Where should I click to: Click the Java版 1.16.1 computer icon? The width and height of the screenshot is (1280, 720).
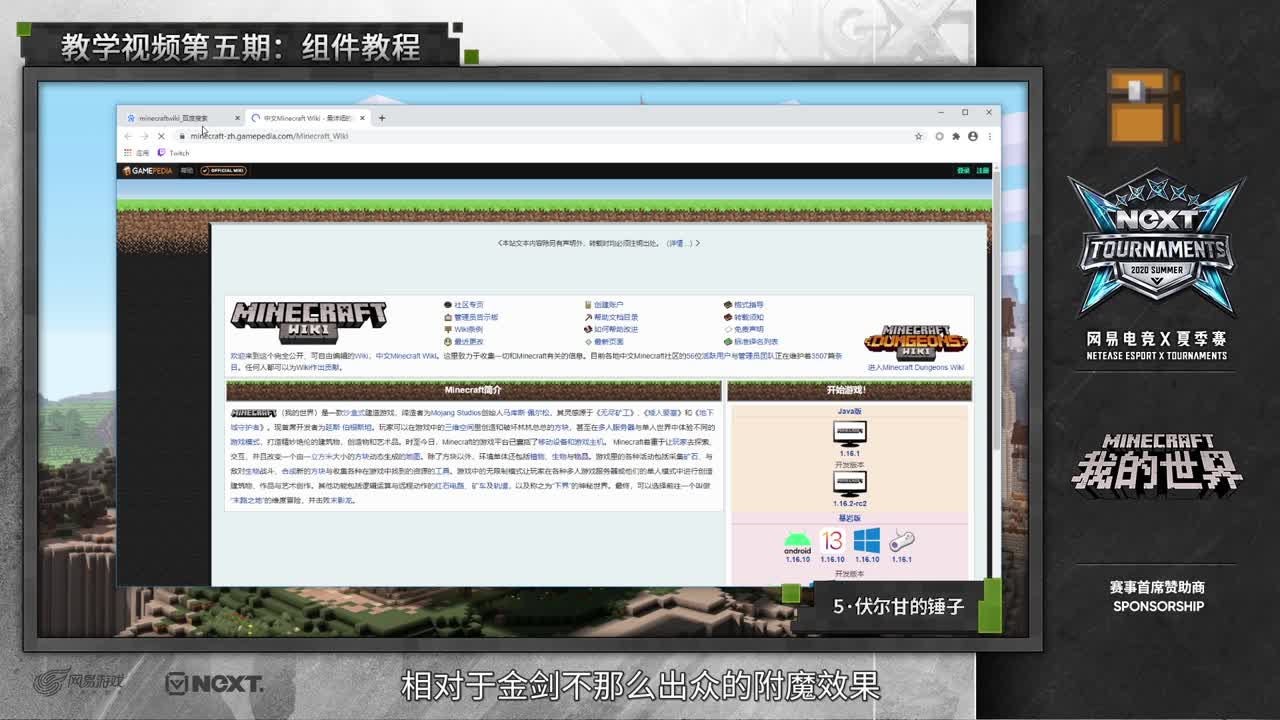(850, 433)
